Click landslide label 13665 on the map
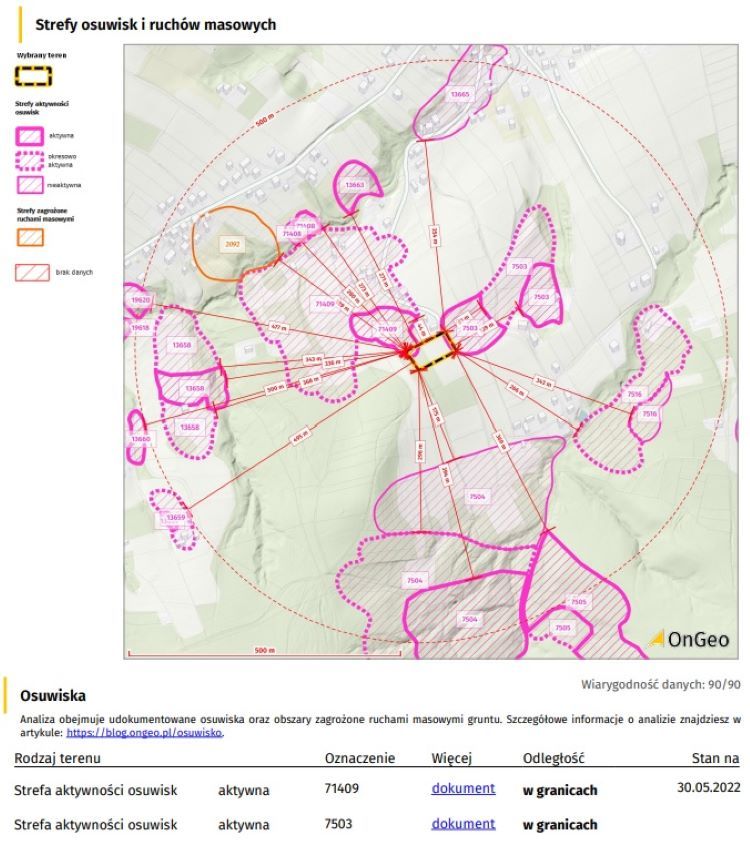 459,95
